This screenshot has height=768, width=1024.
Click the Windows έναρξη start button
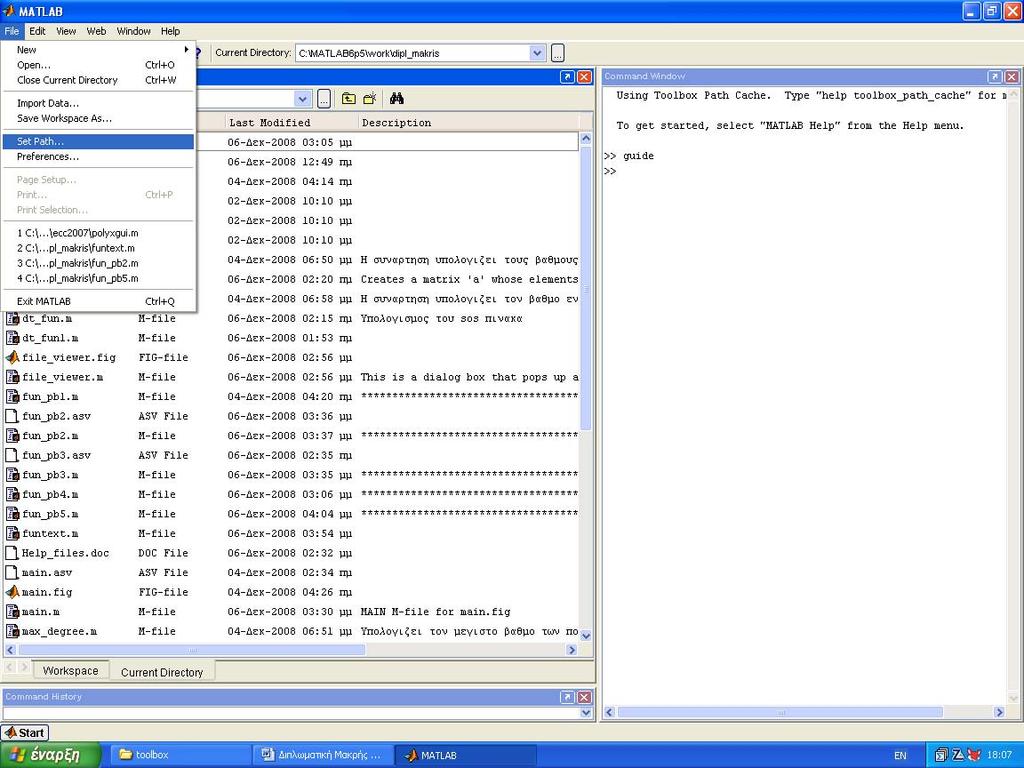(51, 755)
